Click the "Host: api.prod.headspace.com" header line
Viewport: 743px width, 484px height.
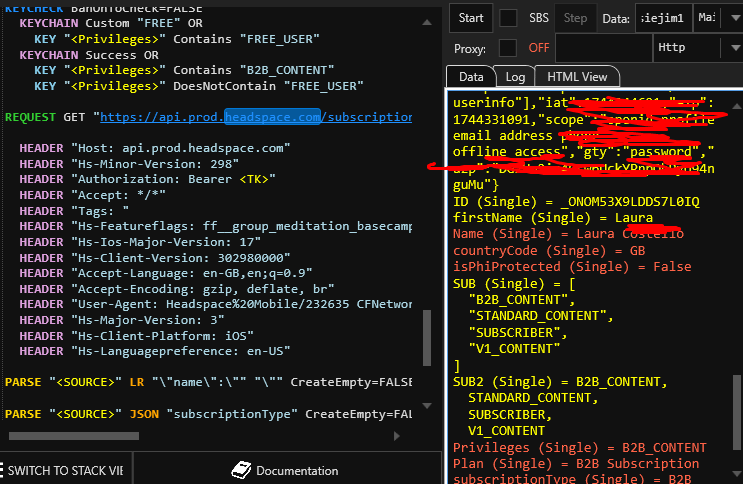click(154, 148)
